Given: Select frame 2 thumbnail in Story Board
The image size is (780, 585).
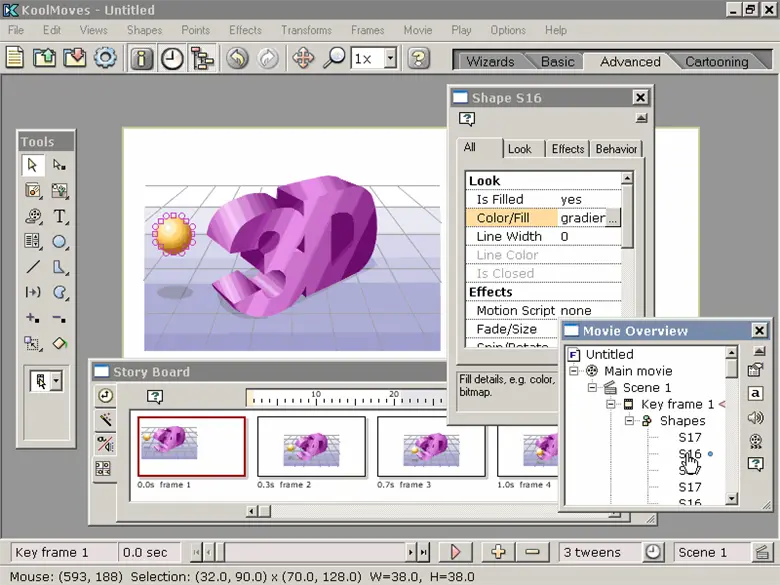Looking at the screenshot, I should [310, 446].
